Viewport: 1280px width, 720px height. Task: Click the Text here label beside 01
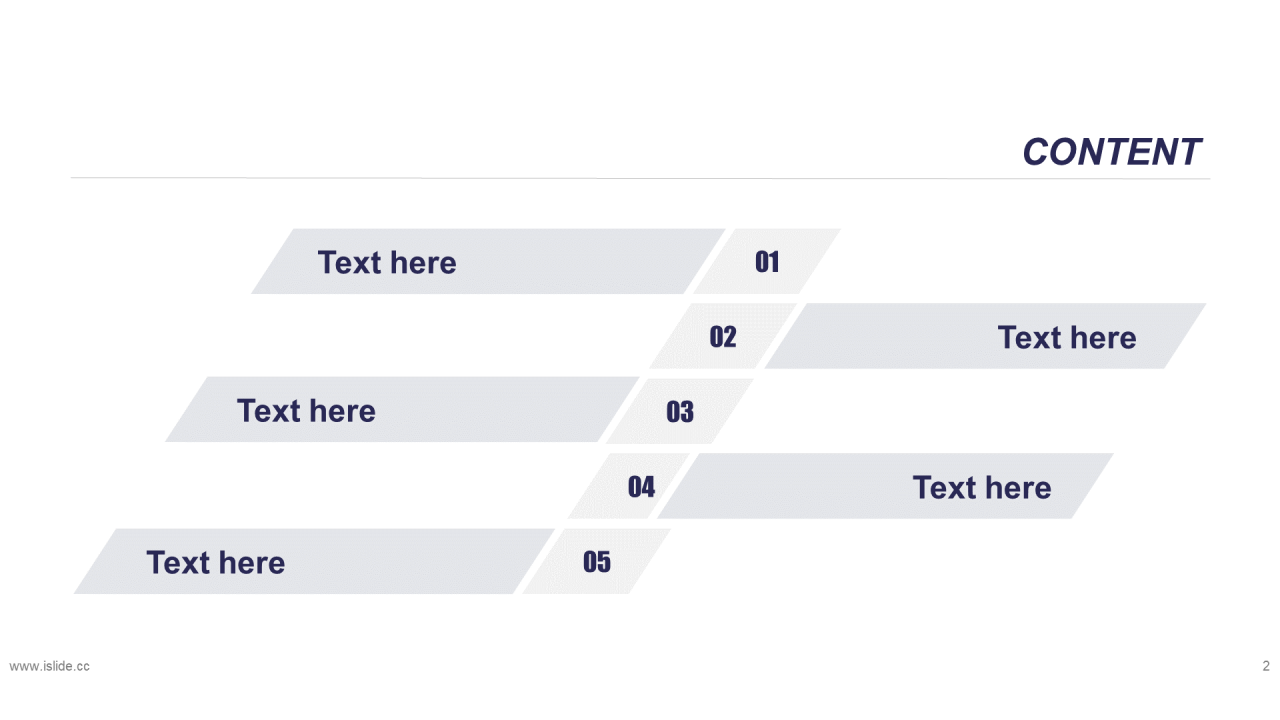click(x=387, y=262)
